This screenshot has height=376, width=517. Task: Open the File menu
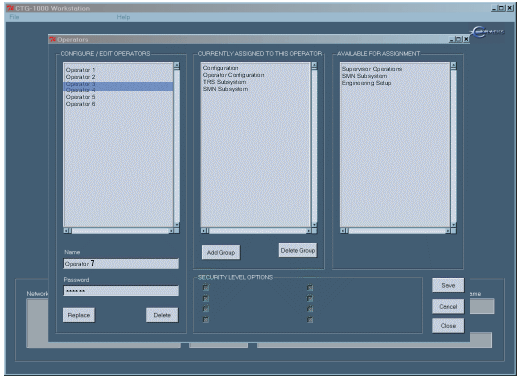click(14, 17)
